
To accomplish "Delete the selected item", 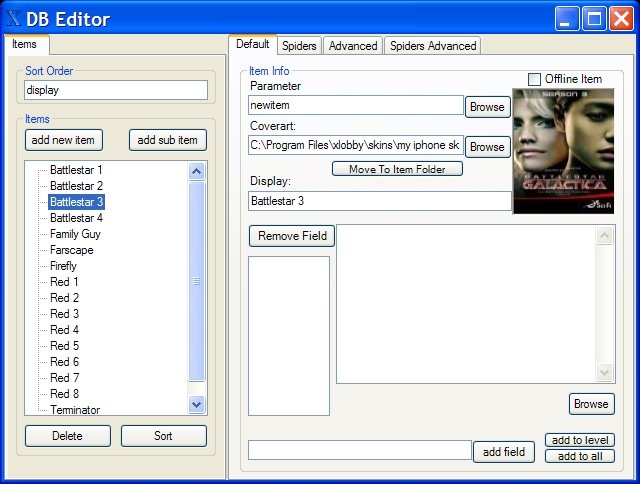I will click(x=67, y=436).
